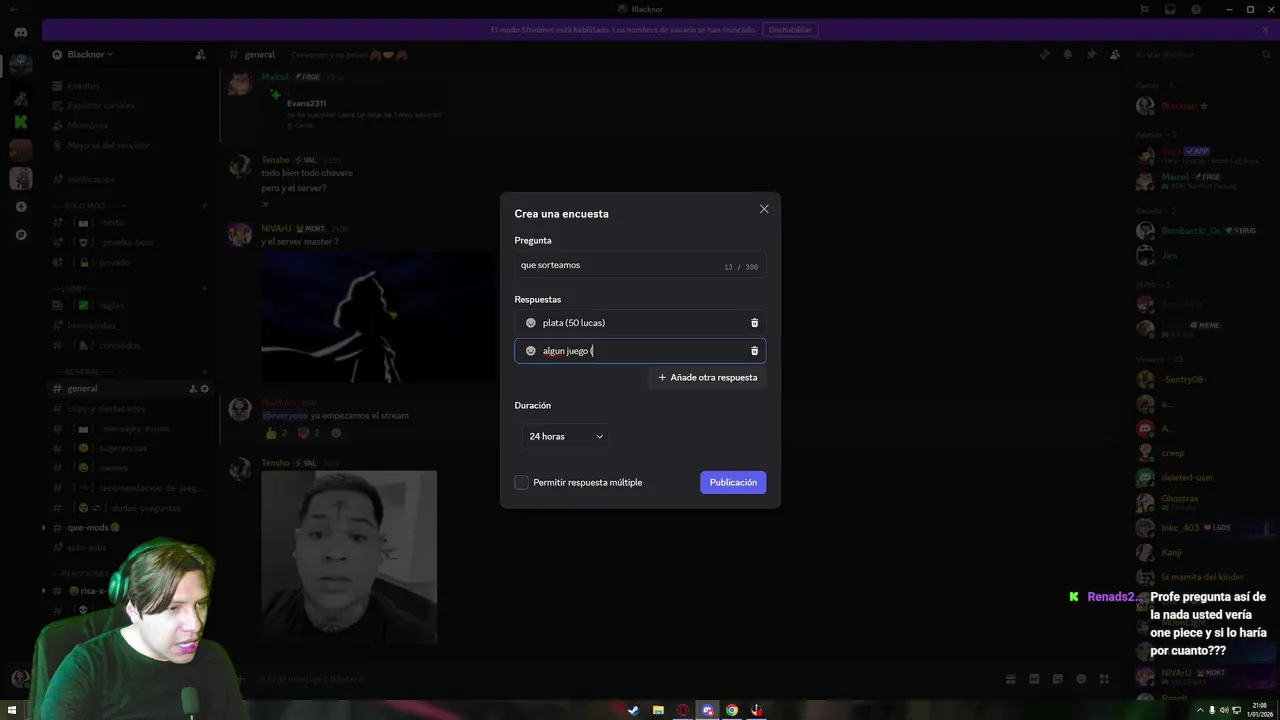
Task: Pick emoji for the 'plata (50 lucas)' answer
Action: coord(531,323)
